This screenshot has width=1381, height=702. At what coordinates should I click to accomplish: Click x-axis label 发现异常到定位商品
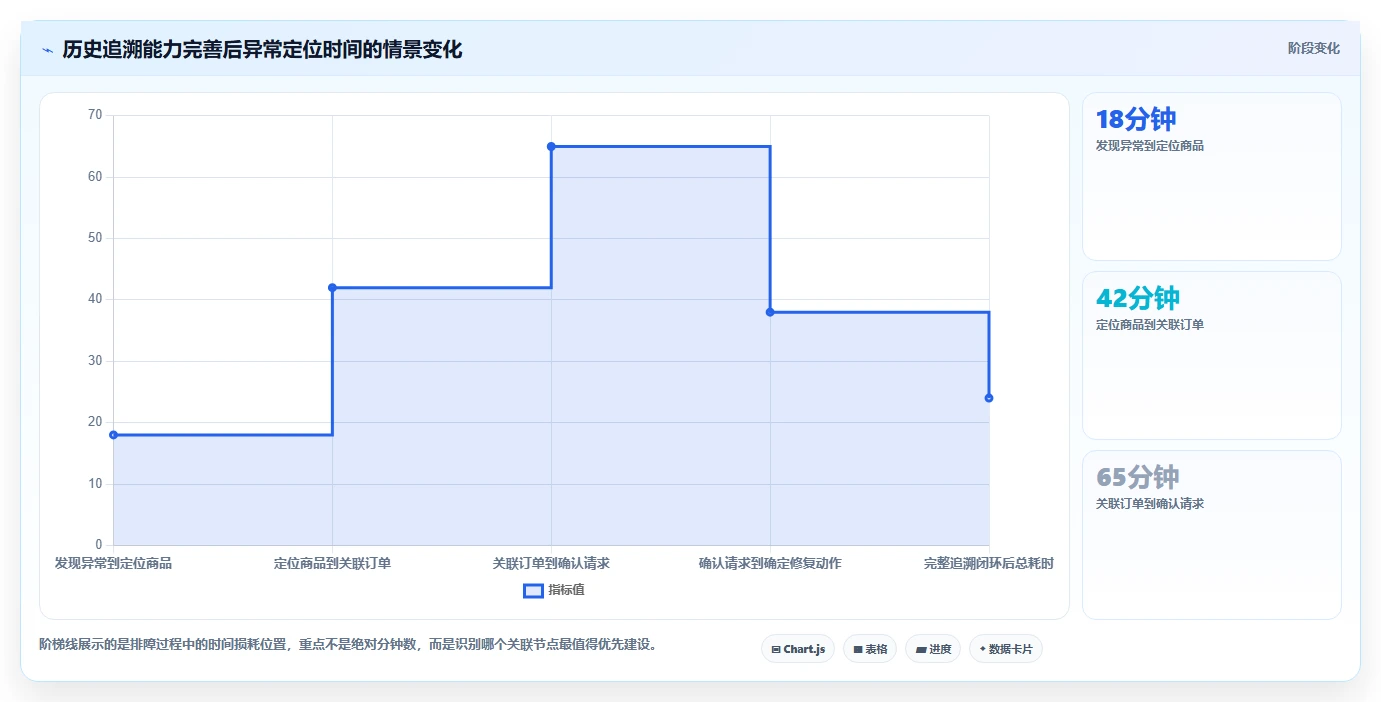113,564
